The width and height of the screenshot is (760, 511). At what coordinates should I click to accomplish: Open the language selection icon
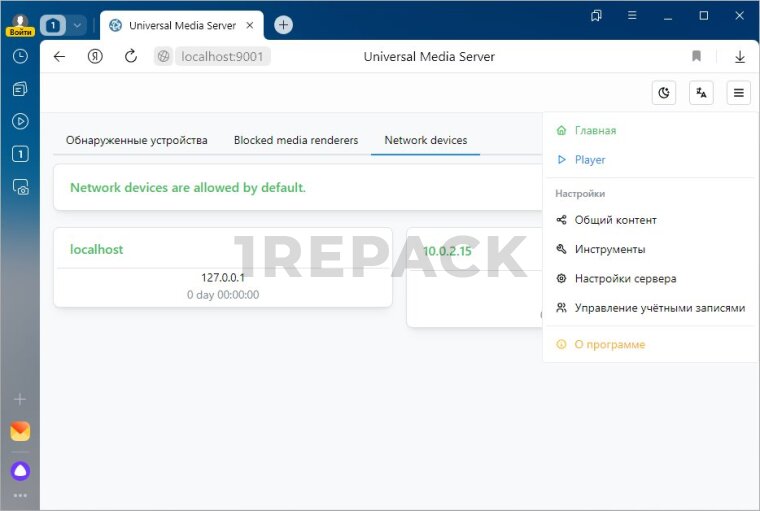click(701, 93)
